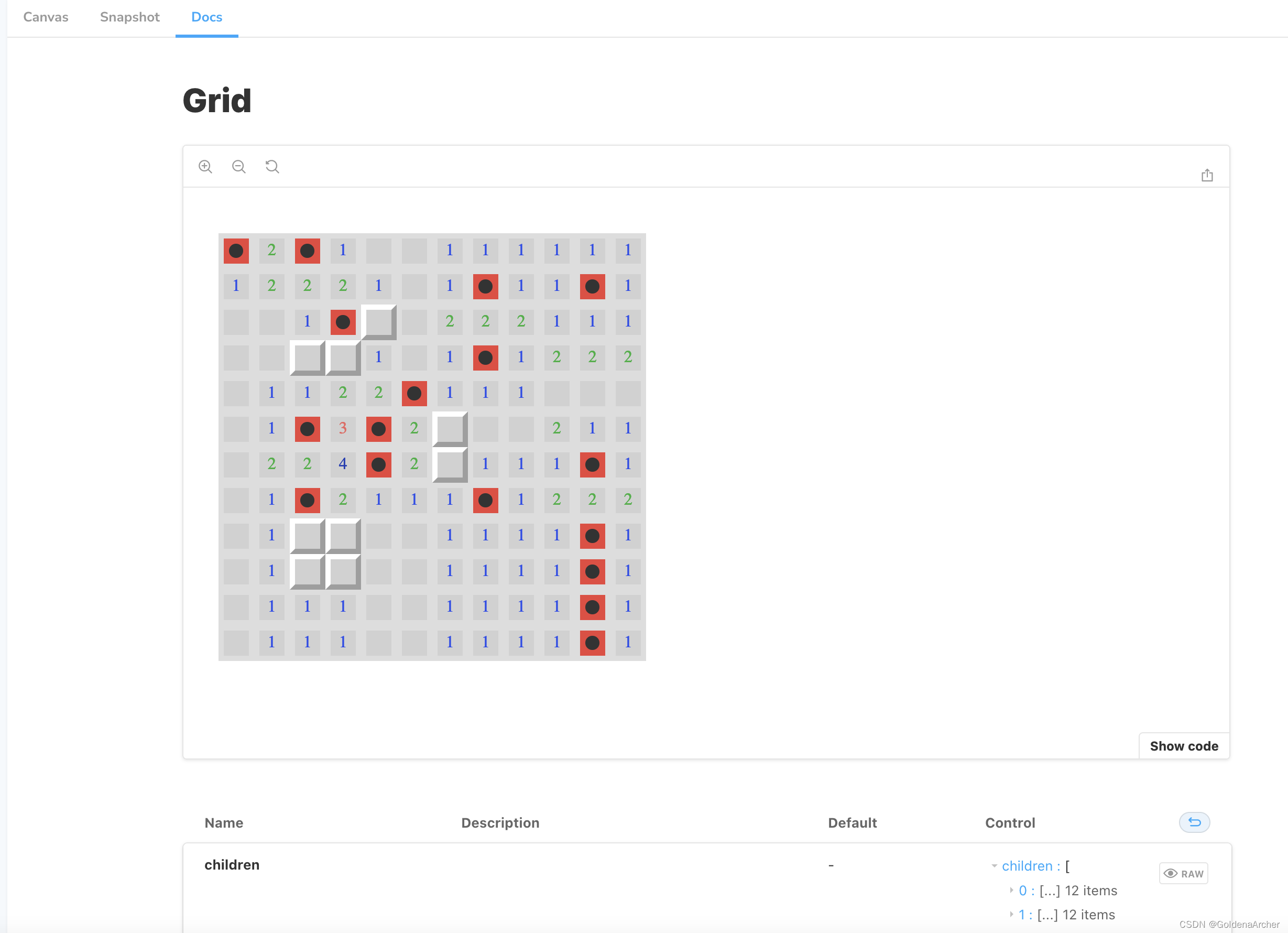Click the children property name
Viewport: 1288px width, 933px height.
click(232, 865)
